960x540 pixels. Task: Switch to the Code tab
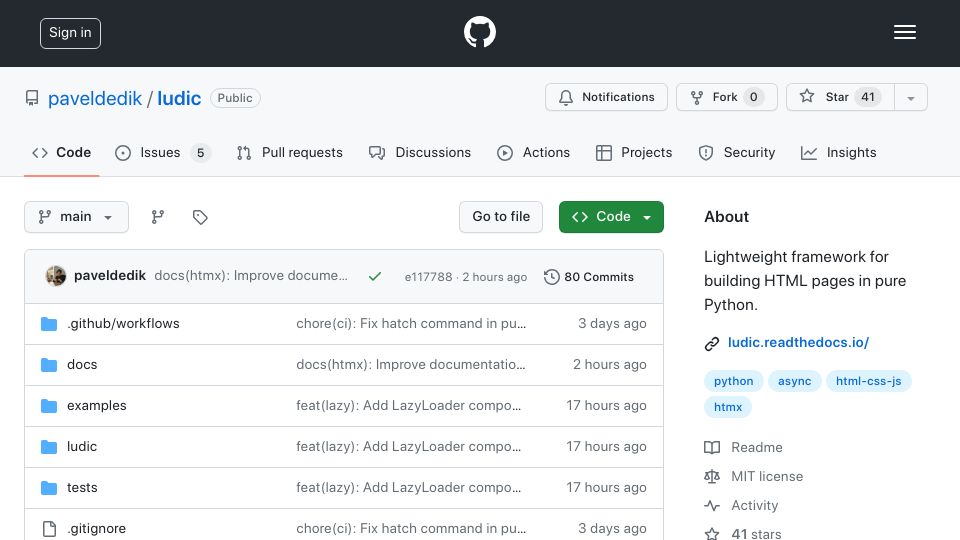[62, 152]
